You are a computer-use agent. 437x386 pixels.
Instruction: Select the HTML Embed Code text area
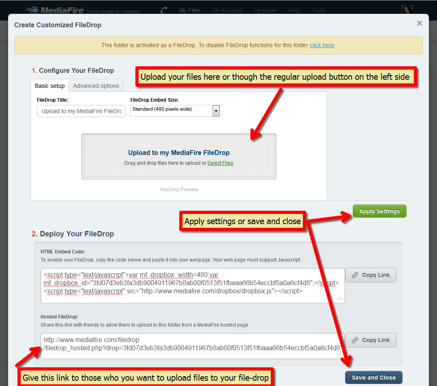[193, 286]
